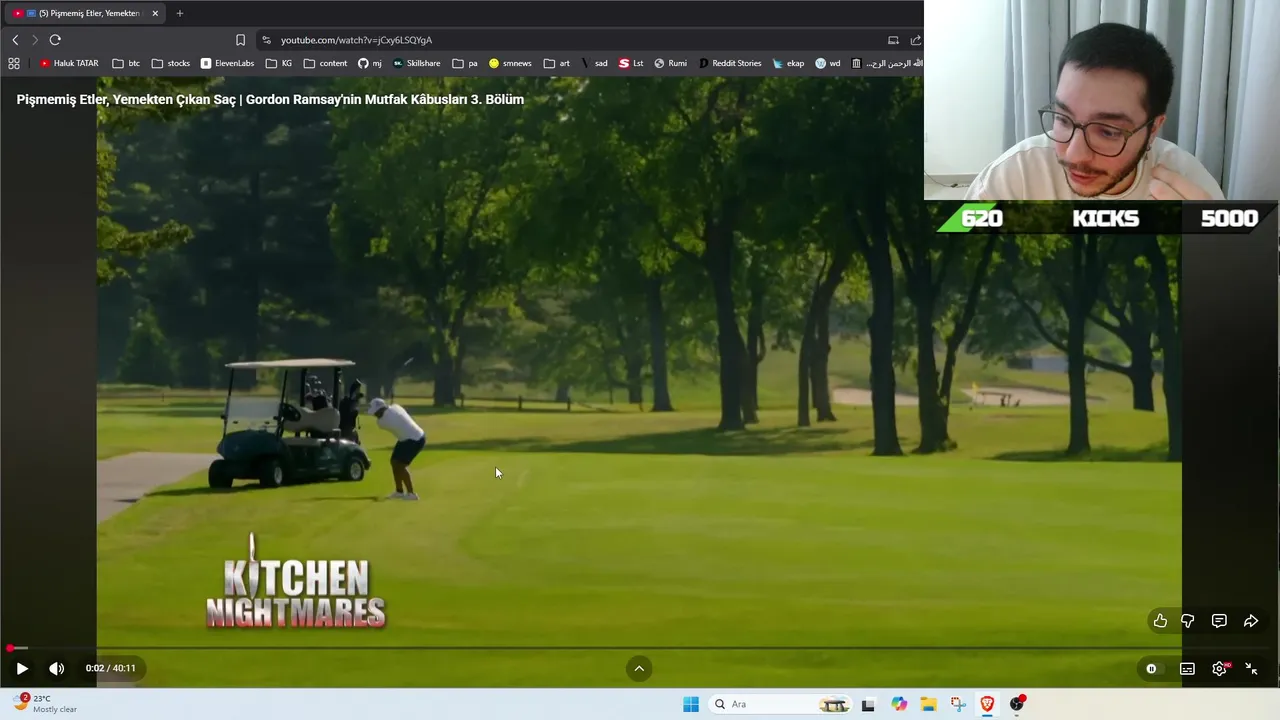This screenshot has height=720, width=1280.
Task: Exit full screen mode
Action: click(x=1251, y=669)
